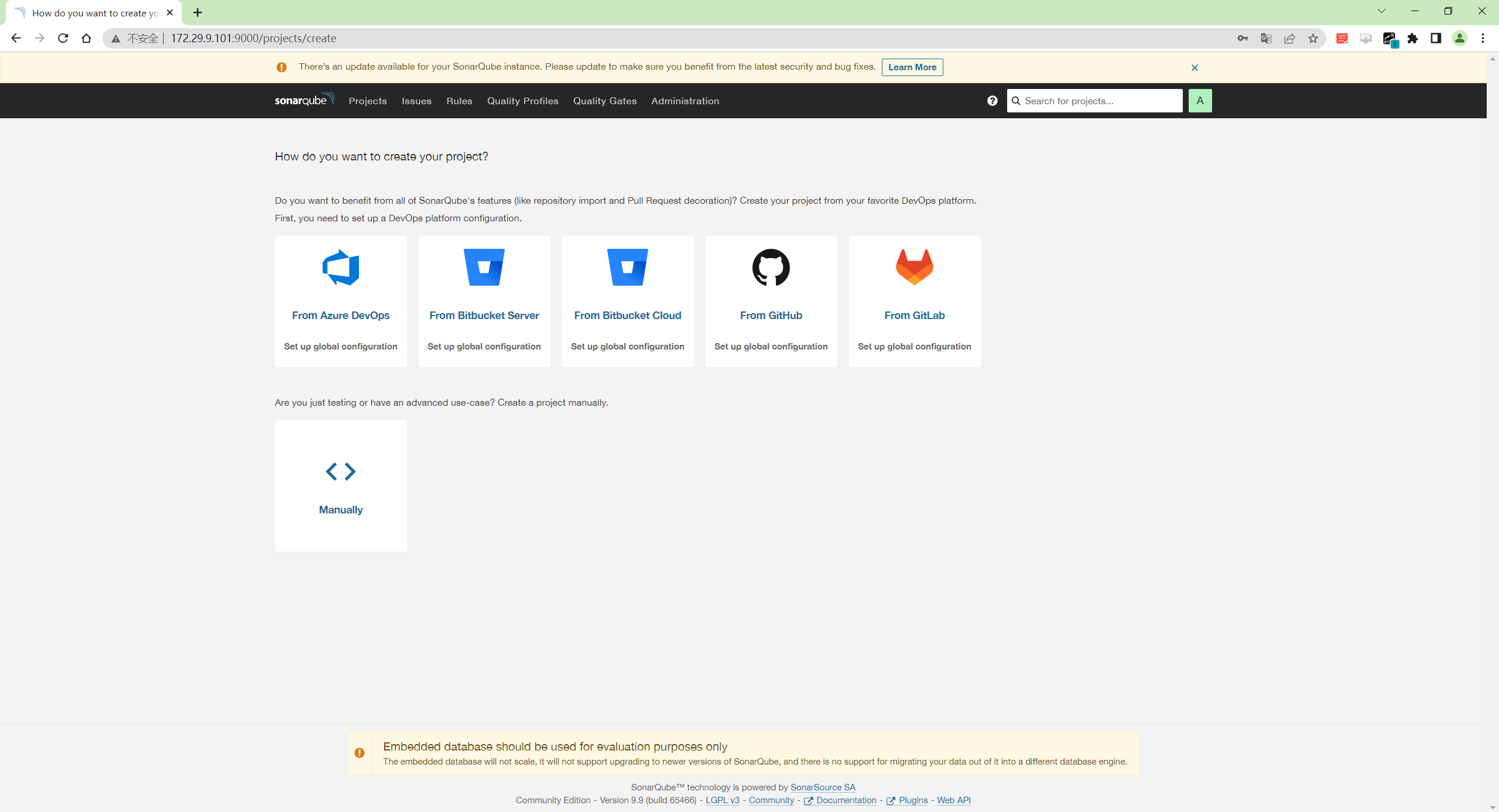
Task: Click the Bitbucket Server logo
Action: click(484, 268)
